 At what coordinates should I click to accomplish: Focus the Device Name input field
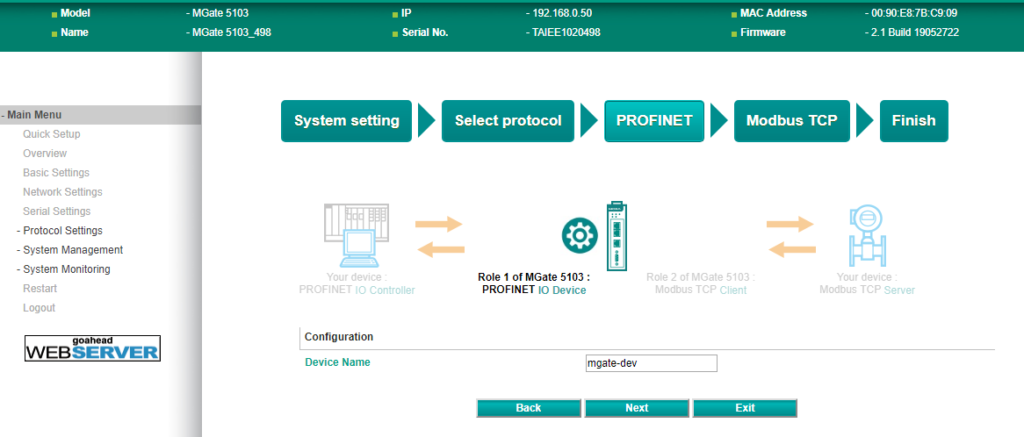point(651,363)
